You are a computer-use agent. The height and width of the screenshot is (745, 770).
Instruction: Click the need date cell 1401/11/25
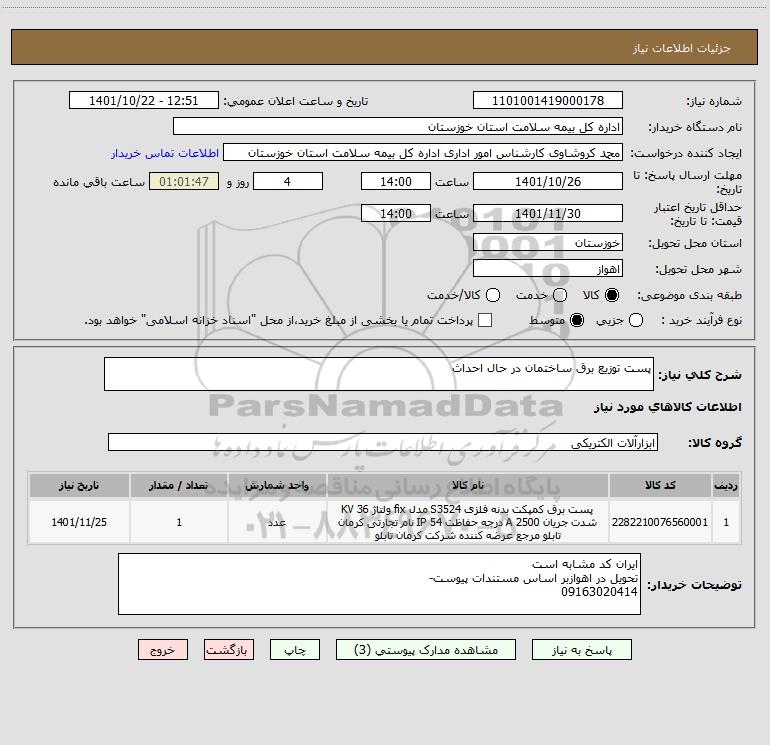(x=79, y=522)
